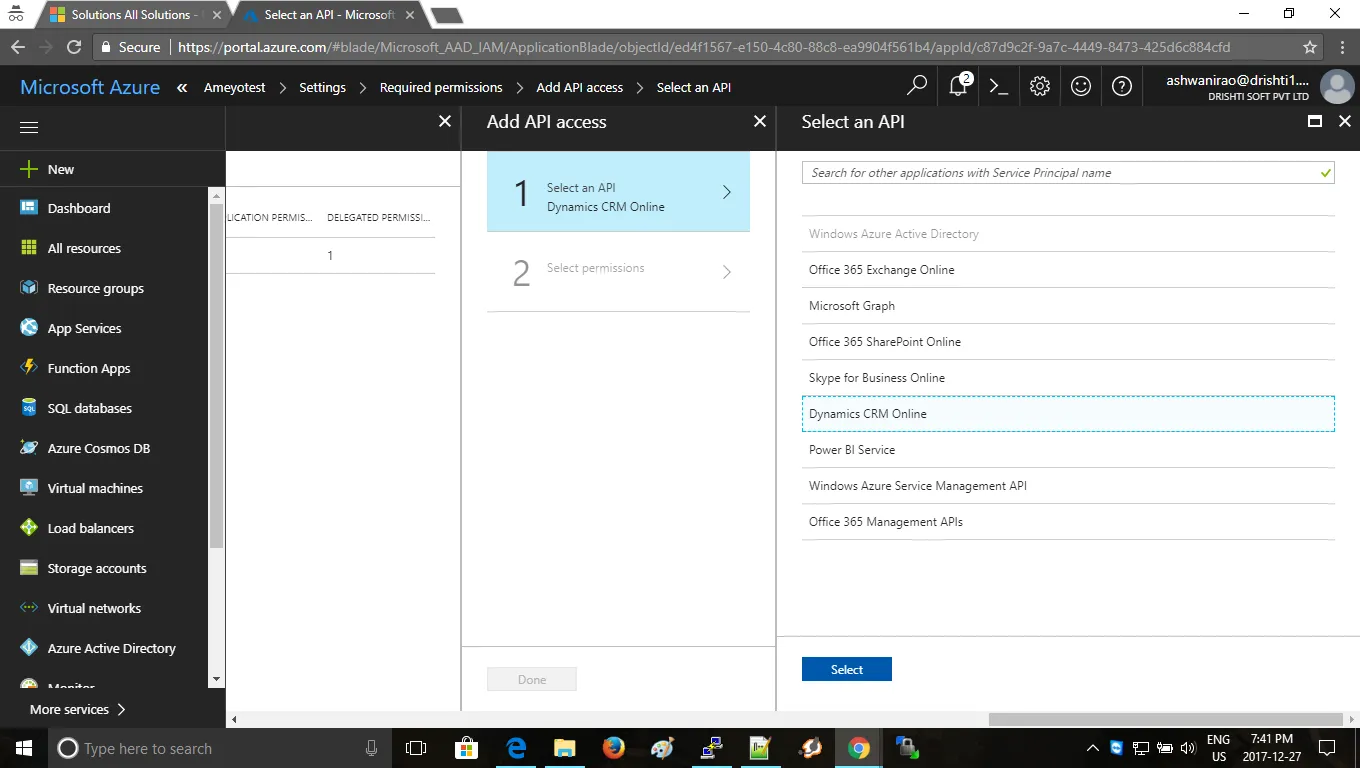This screenshot has width=1360, height=768.
Task: Launch Cloud Shell from the top bar
Action: tap(998, 87)
